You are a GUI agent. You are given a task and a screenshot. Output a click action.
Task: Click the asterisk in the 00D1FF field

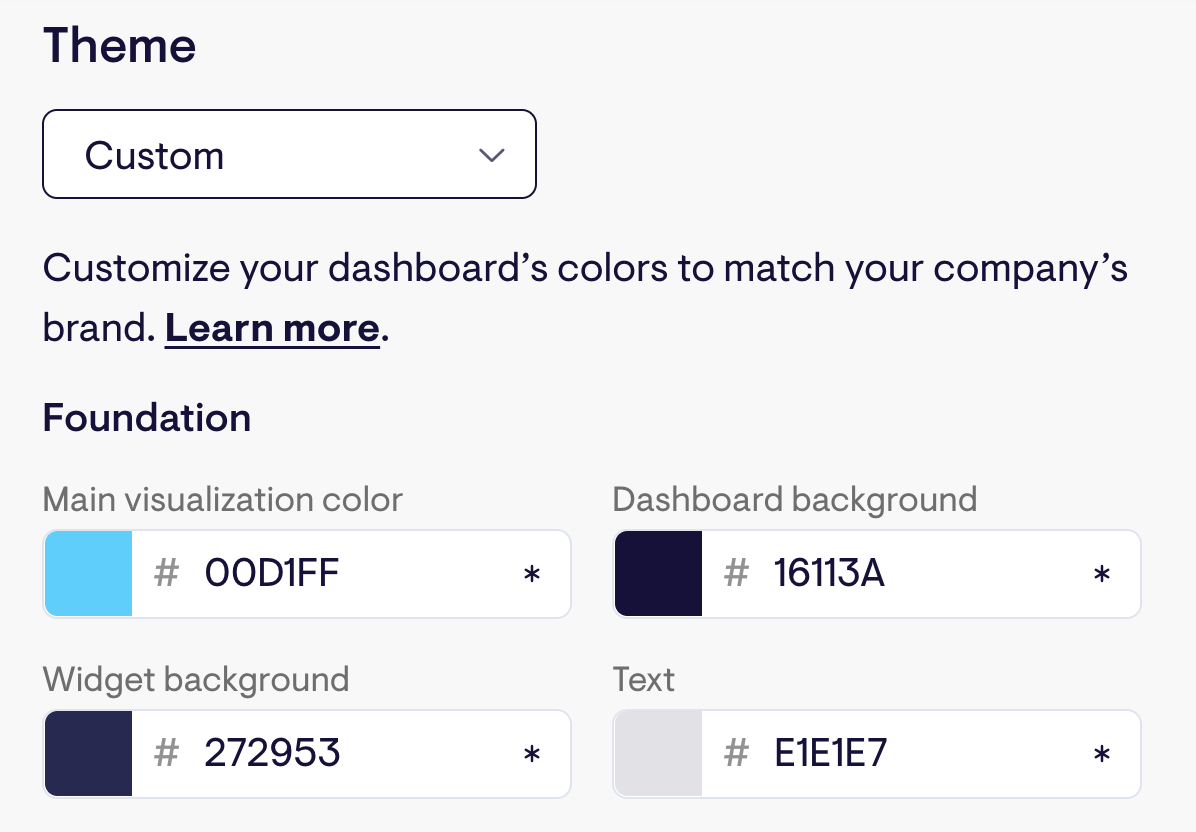[532, 573]
